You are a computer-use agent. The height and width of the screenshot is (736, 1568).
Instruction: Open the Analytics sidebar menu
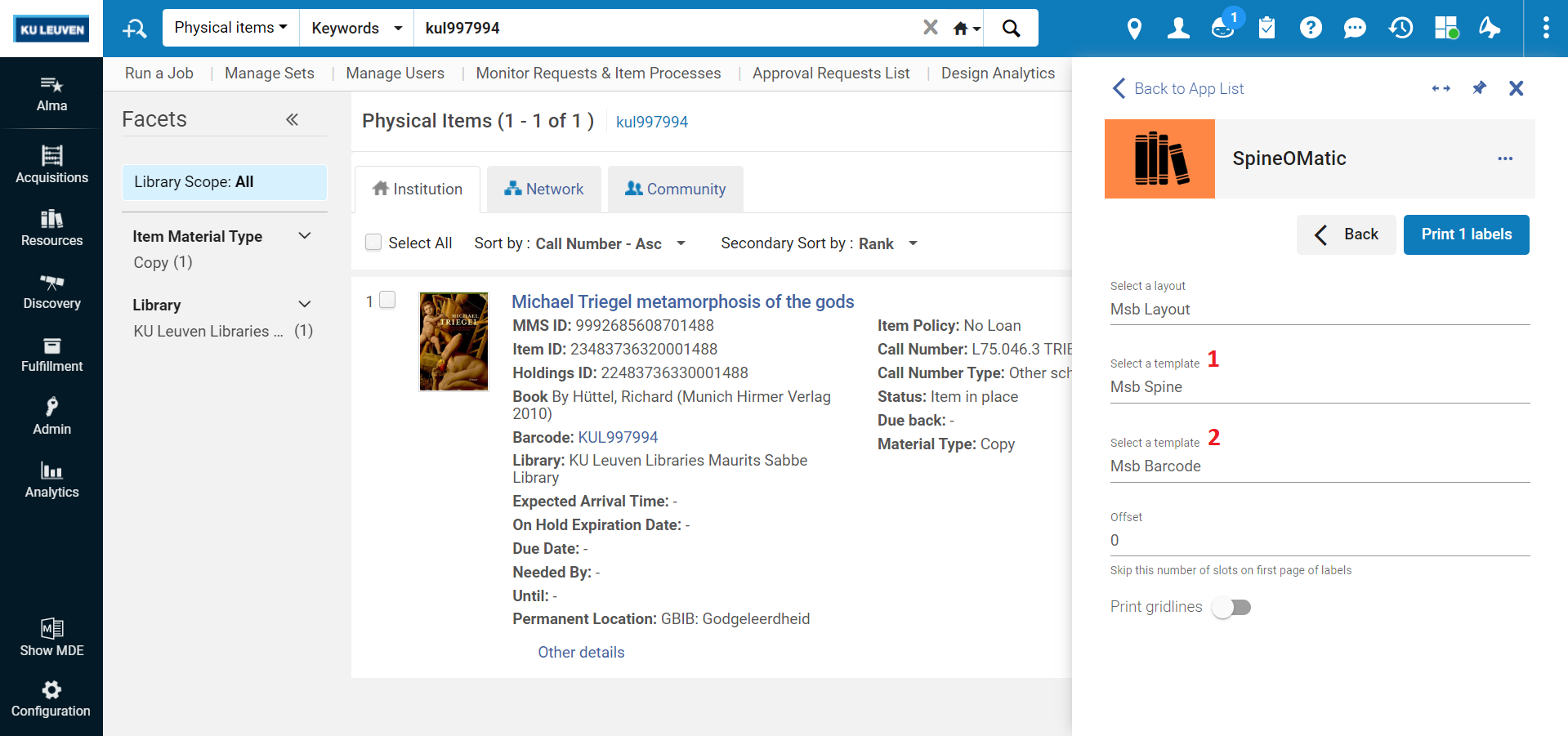click(x=51, y=480)
